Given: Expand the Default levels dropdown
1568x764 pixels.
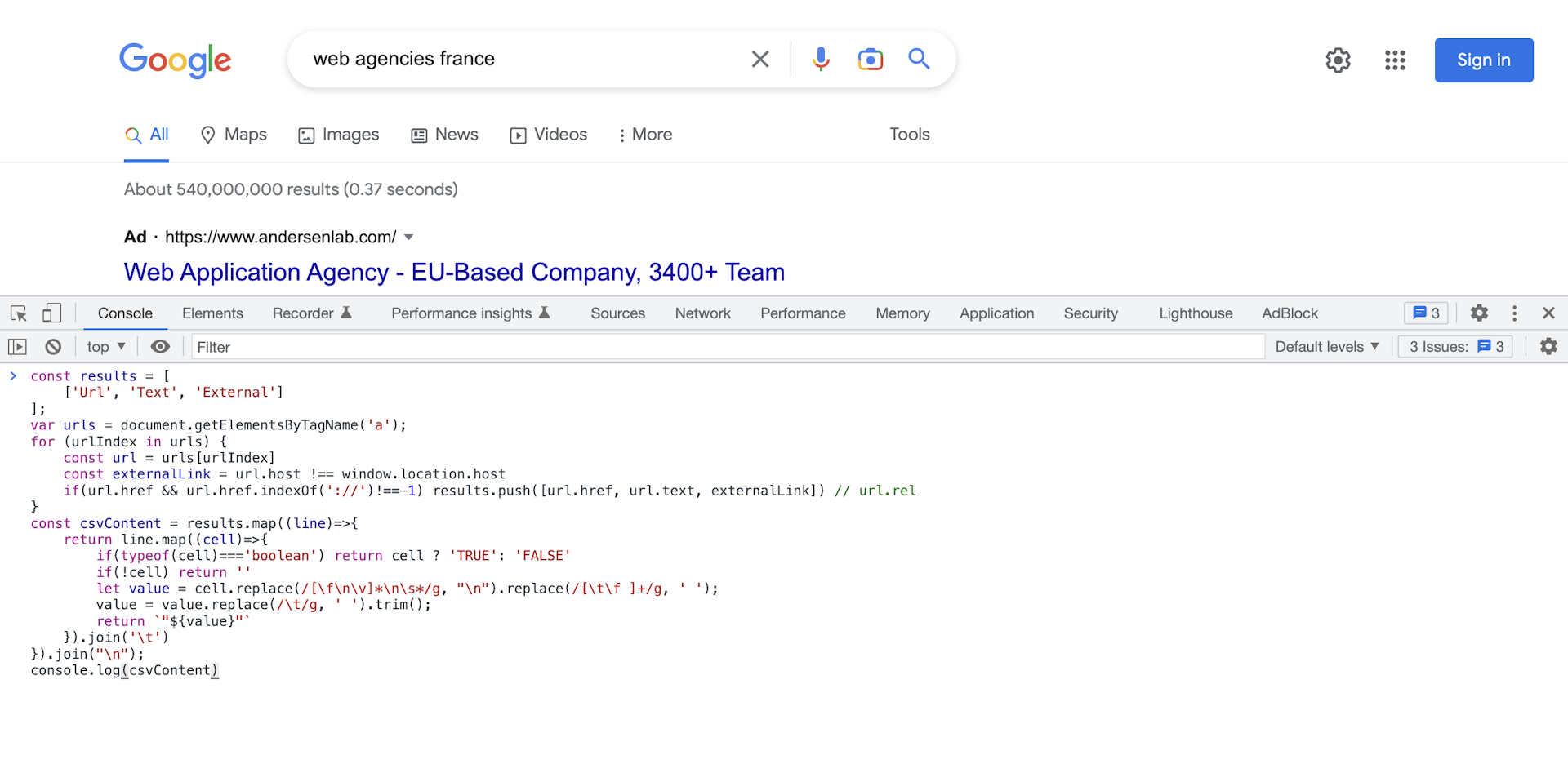Looking at the screenshot, I should pos(1326,346).
